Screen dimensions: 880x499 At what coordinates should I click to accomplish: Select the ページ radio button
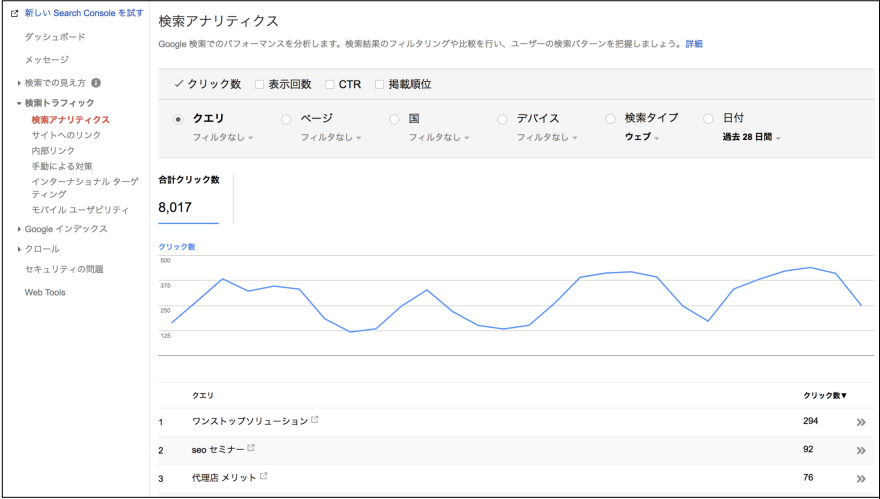click(286, 118)
